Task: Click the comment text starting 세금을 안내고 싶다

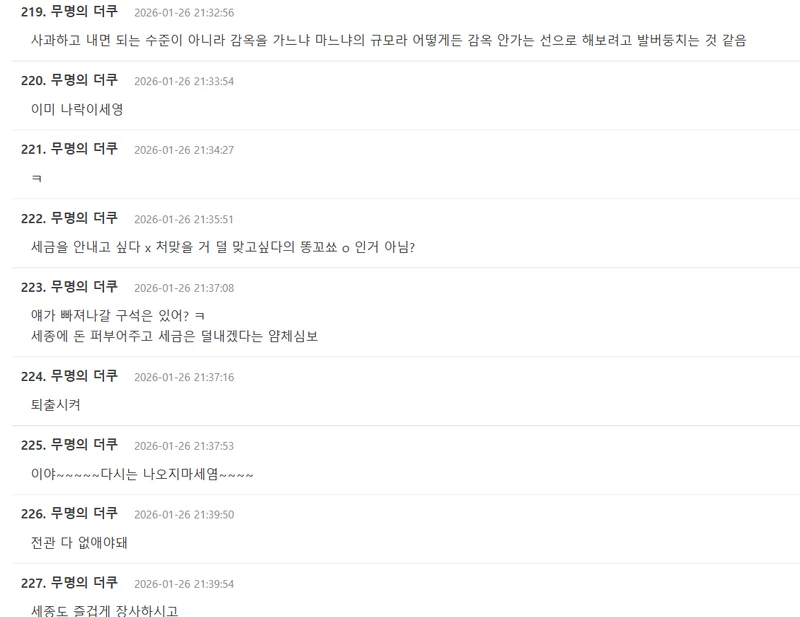Action: pyautogui.click(x=223, y=247)
